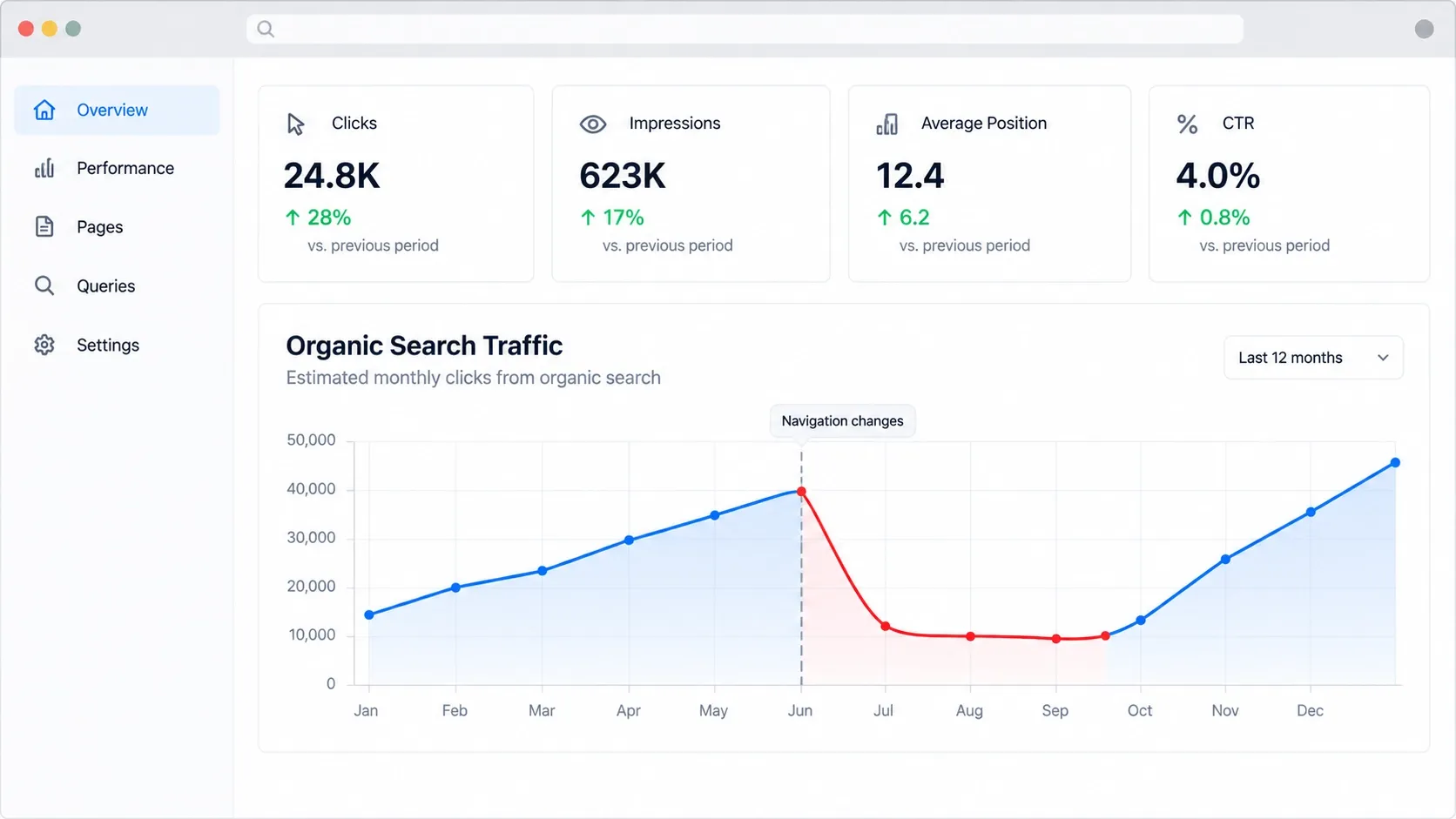
Task: Click the chevron in the date range selector
Action: pos(1383,358)
